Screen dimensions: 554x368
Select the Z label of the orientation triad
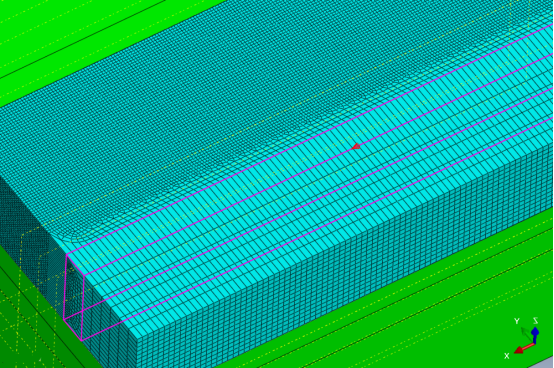pyautogui.click(x=535, y=321)
